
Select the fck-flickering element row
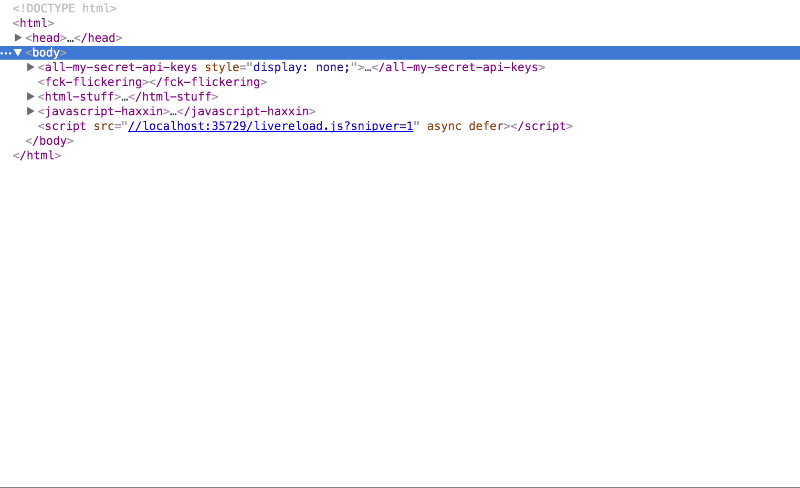[152, 82]
